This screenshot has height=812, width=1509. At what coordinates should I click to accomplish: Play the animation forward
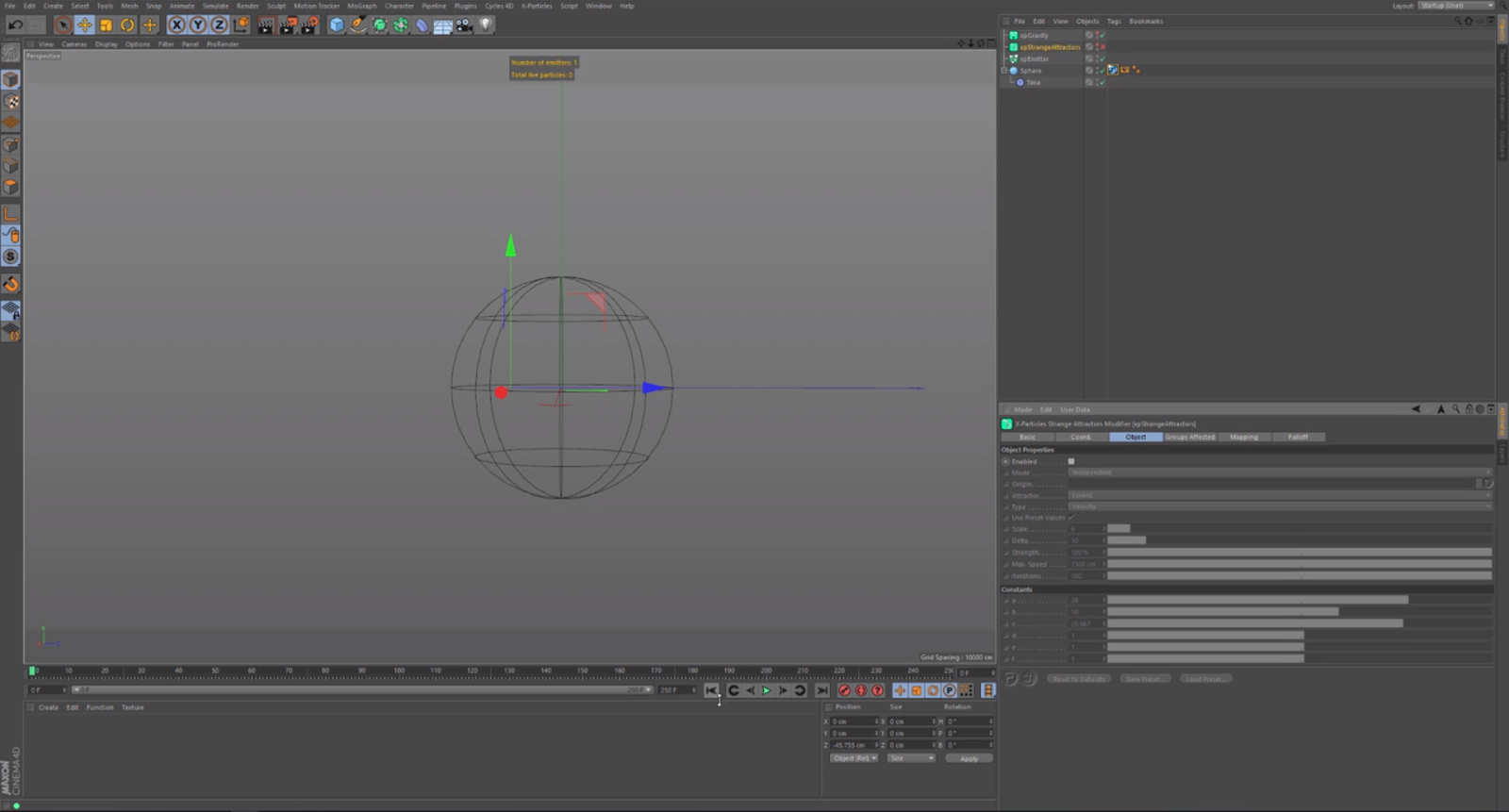click(766, 690)
